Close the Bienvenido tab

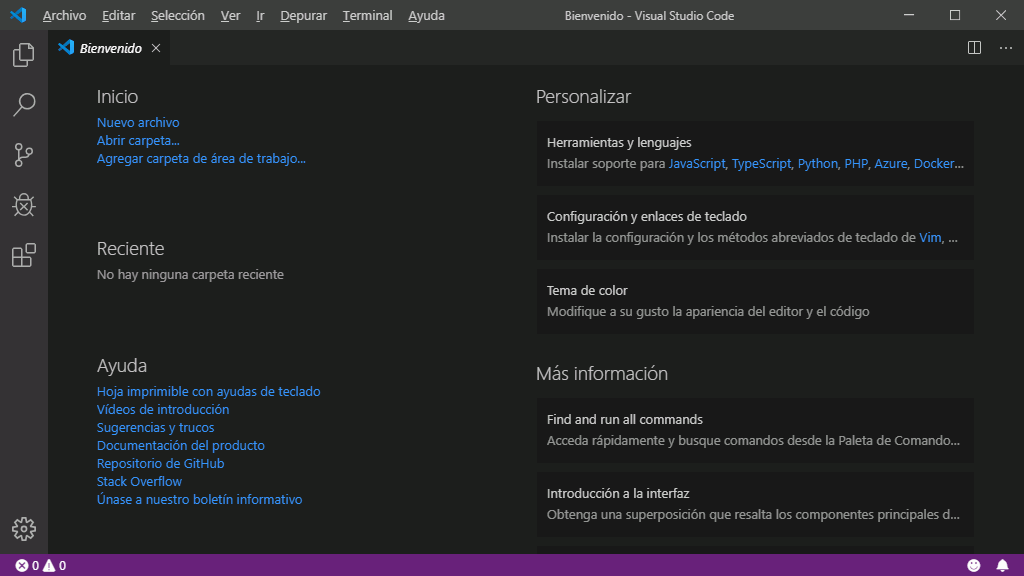click(x=156, y=48)
